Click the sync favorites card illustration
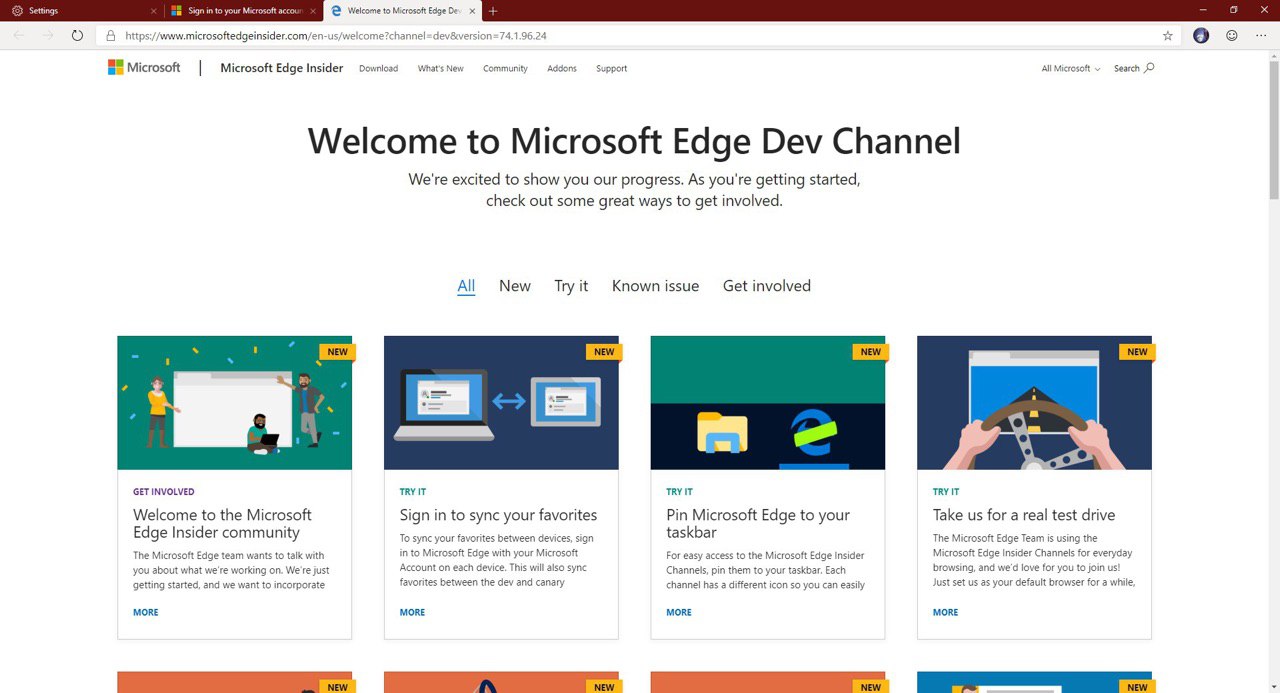The image size is (1280, 693). coord(501,403)
